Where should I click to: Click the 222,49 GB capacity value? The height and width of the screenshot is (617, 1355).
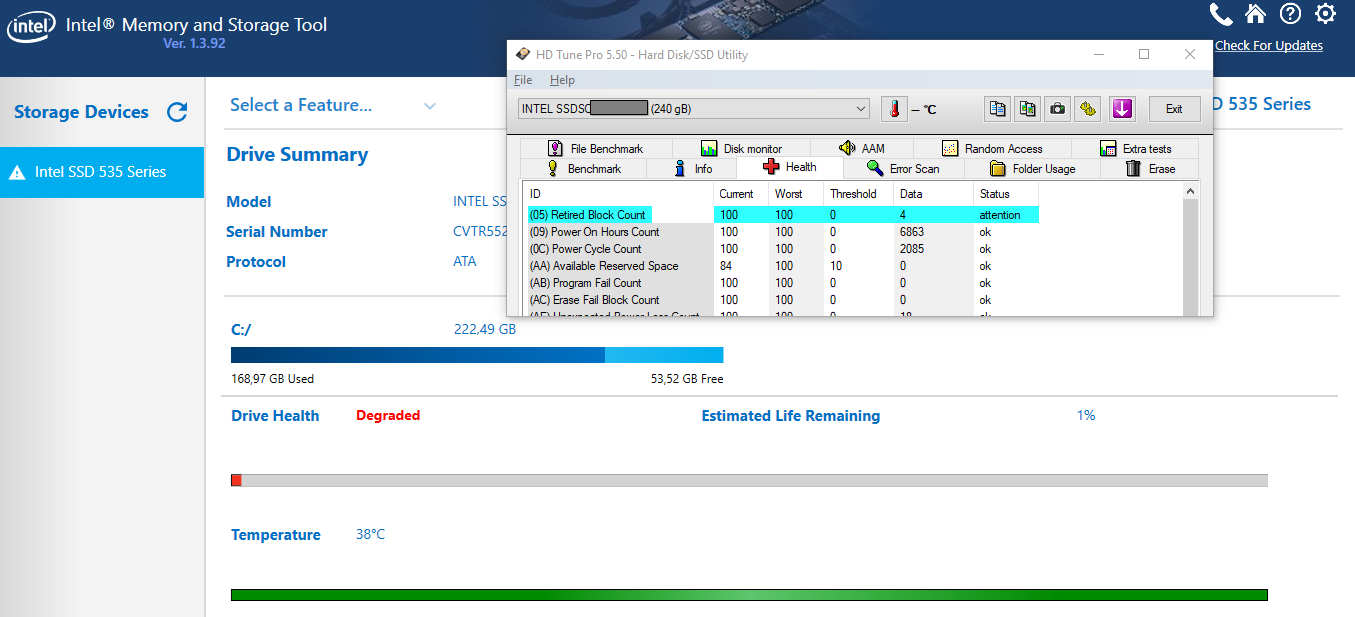pyautogui.click(x=485, y=329)
